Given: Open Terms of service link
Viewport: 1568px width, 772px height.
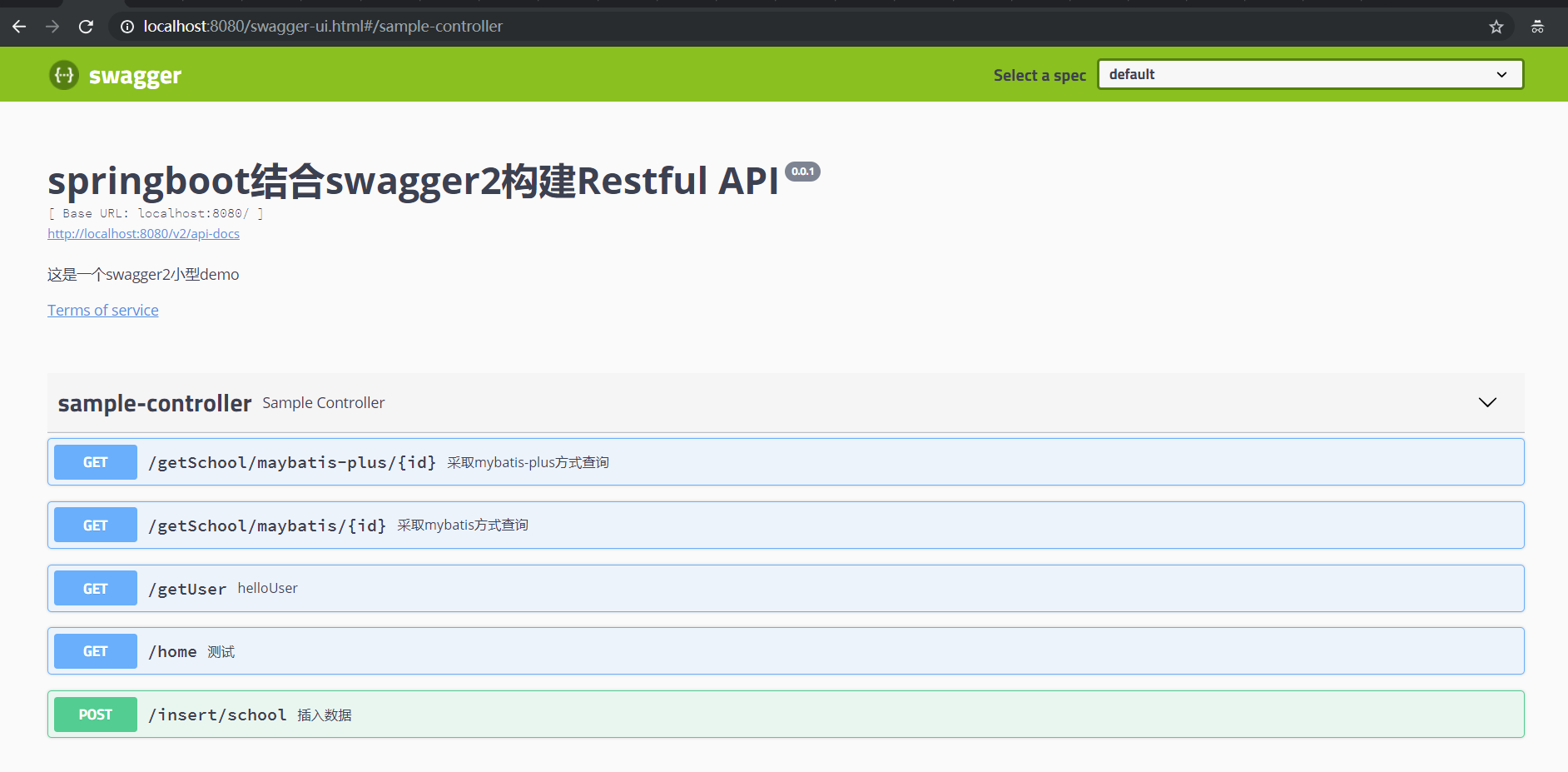Looking at the screenshot, I should pos(103,310).
